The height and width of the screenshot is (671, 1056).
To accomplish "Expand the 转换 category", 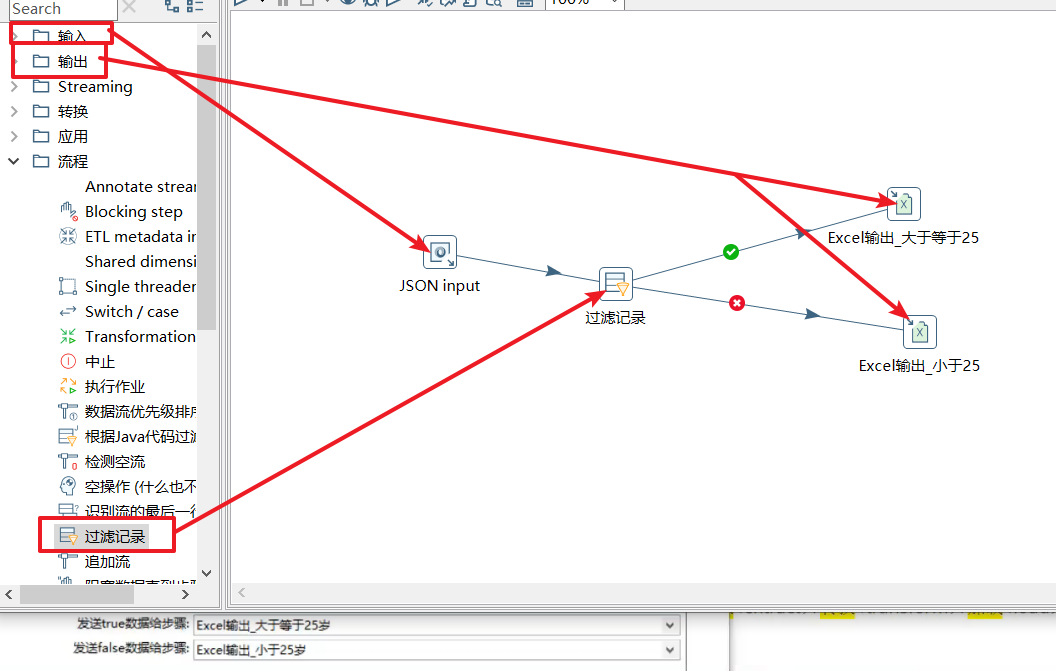I will 14,111.
